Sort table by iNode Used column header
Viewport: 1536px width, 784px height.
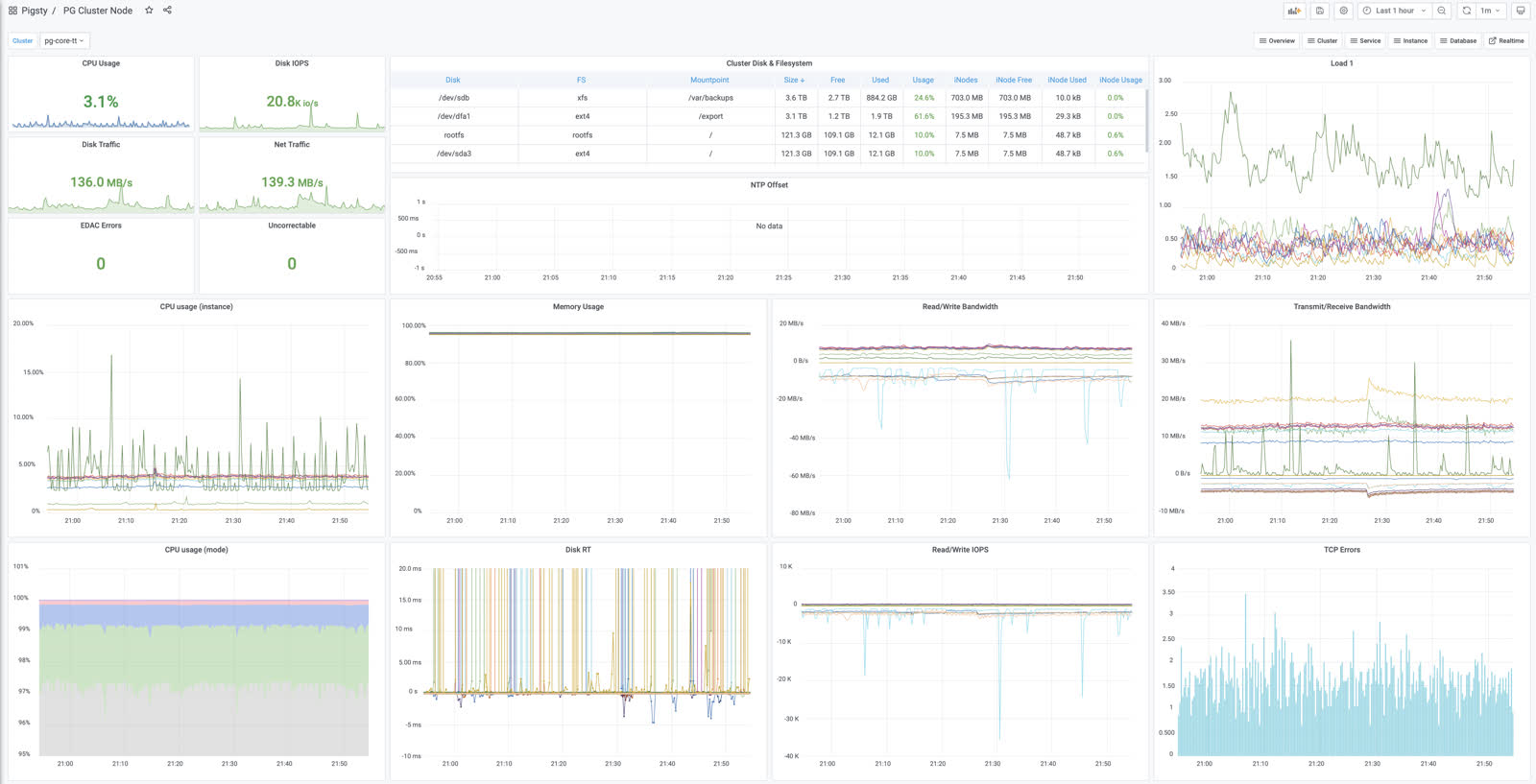click(x=1067, y=80)
